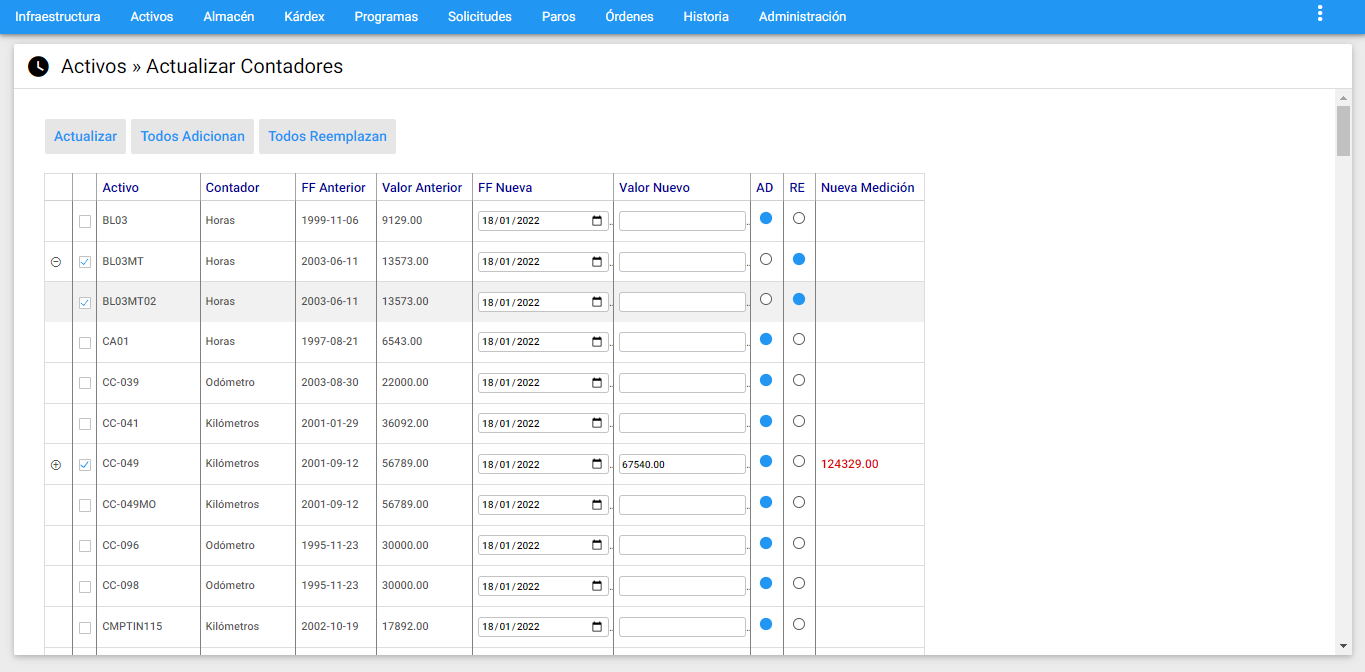Screen dimensions: 1365x672
Task: Click the Valor Nuevo field for CC-039
Action: click(x=682, y=383)
